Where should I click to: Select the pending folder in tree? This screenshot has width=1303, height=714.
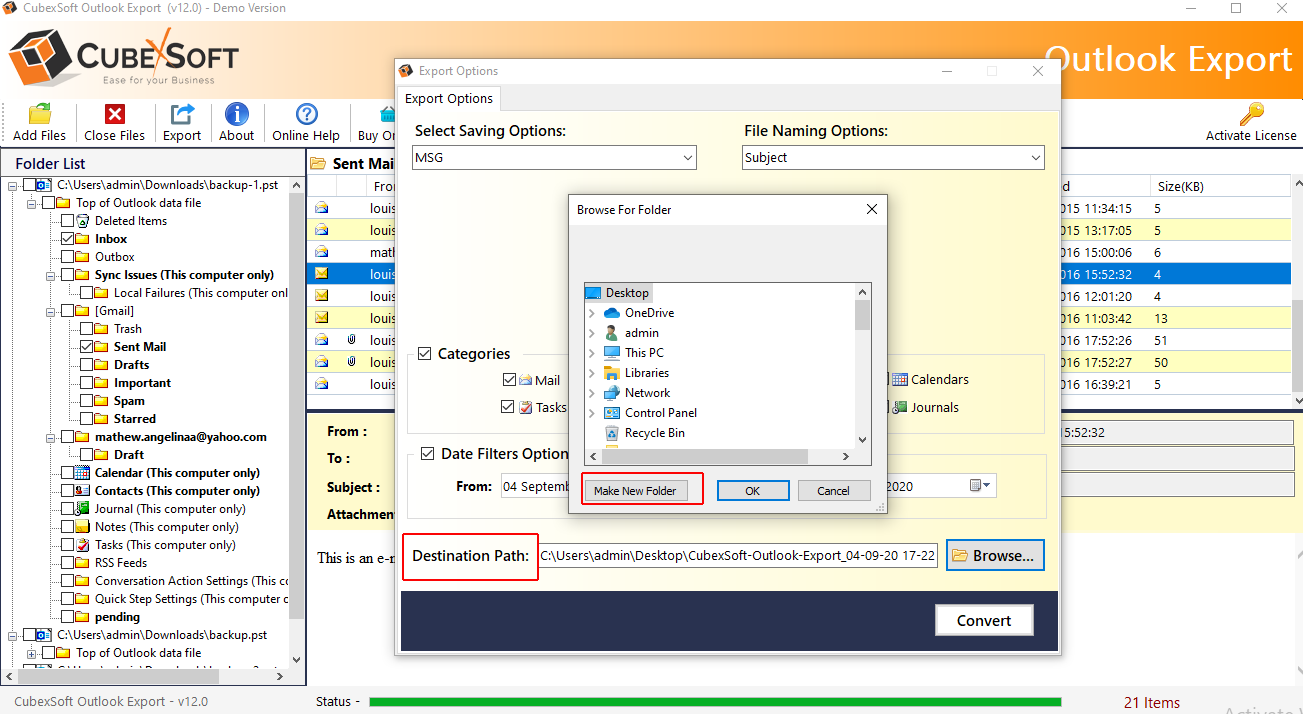117,617
